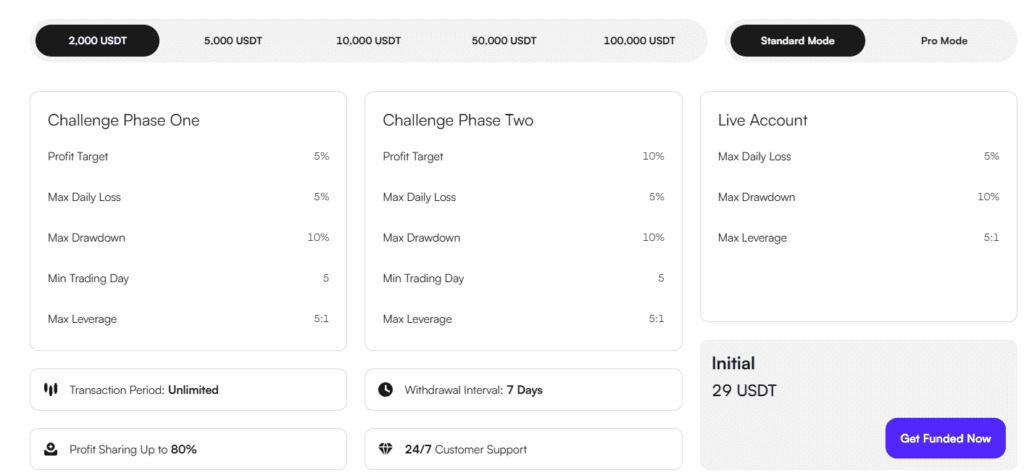Image resolution: width=1024 pixels, height=473 pixels.
Task: Select the 2,000 USDT account size
Action: pos(98,41)
